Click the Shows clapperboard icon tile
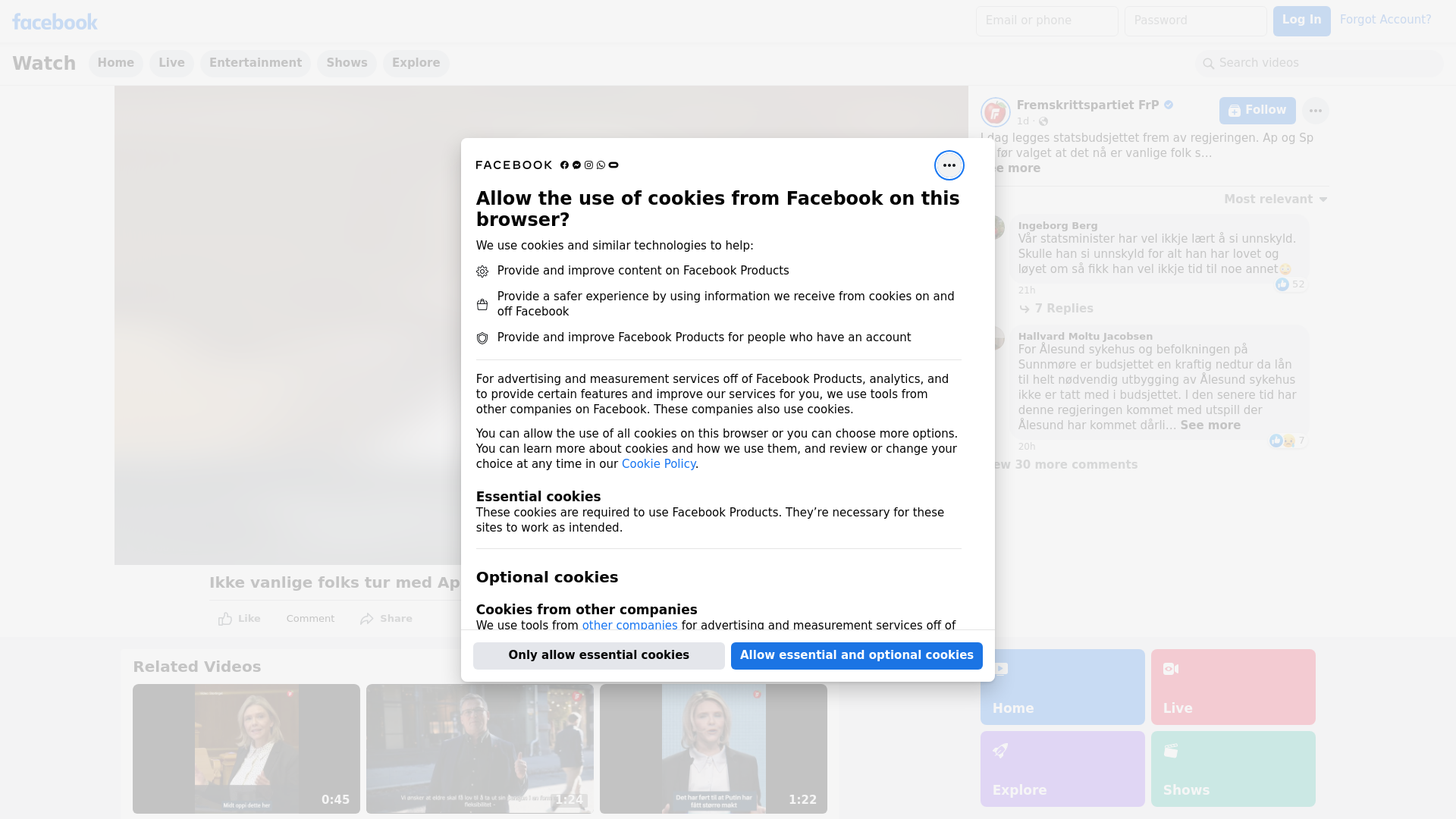This screenshot has width=1456, height=819. (1171, 751)
